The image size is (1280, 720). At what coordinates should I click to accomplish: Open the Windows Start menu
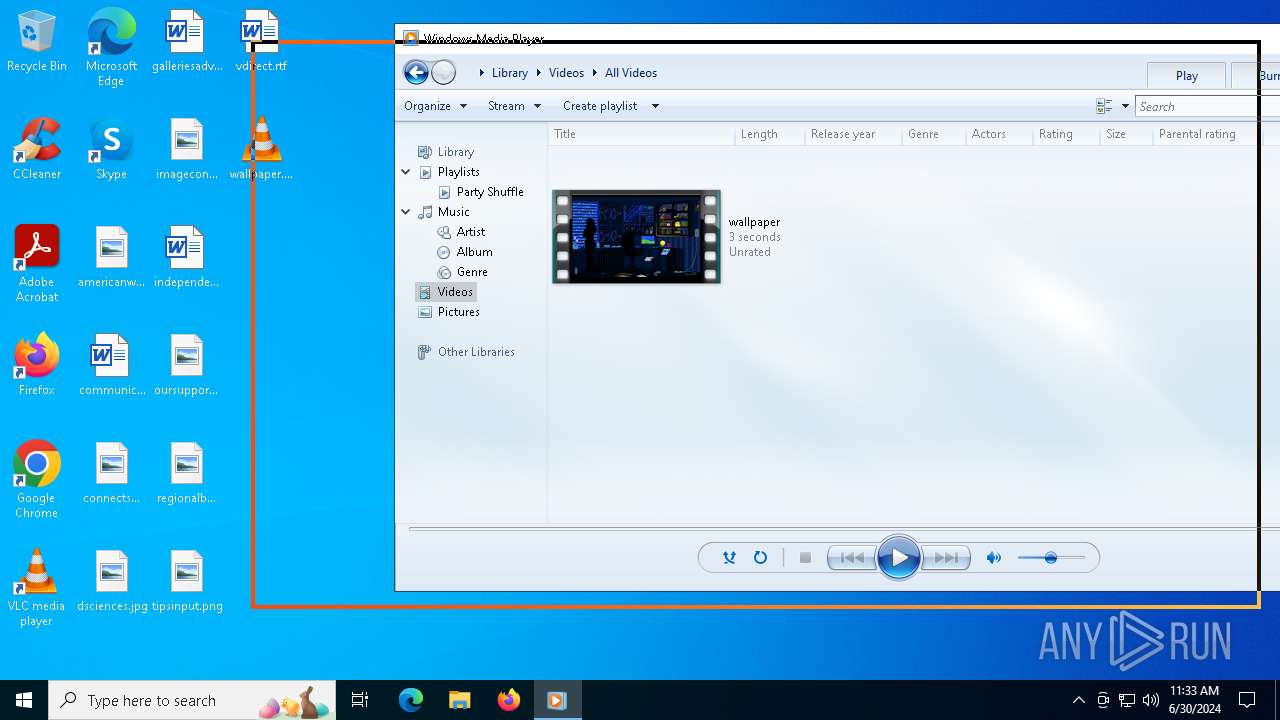coord(24,700)
